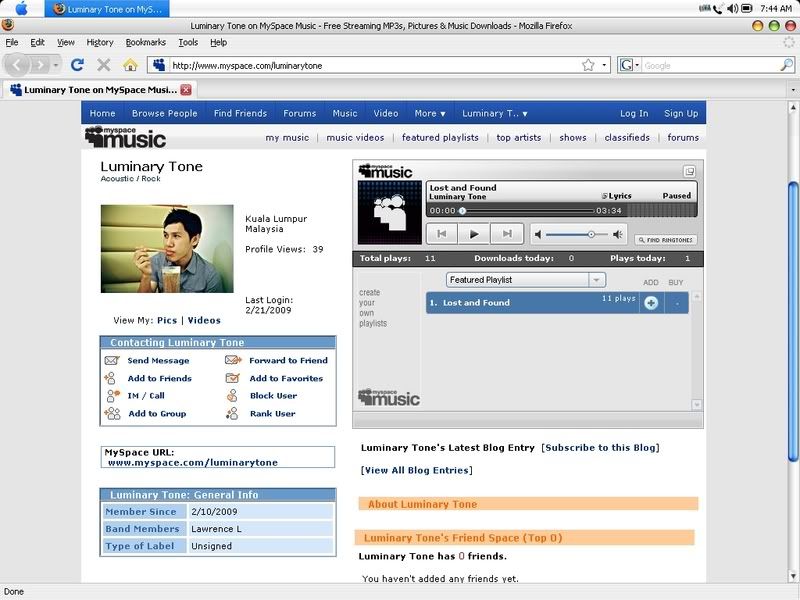Open the Bookmarks menu

pos(145,42)
